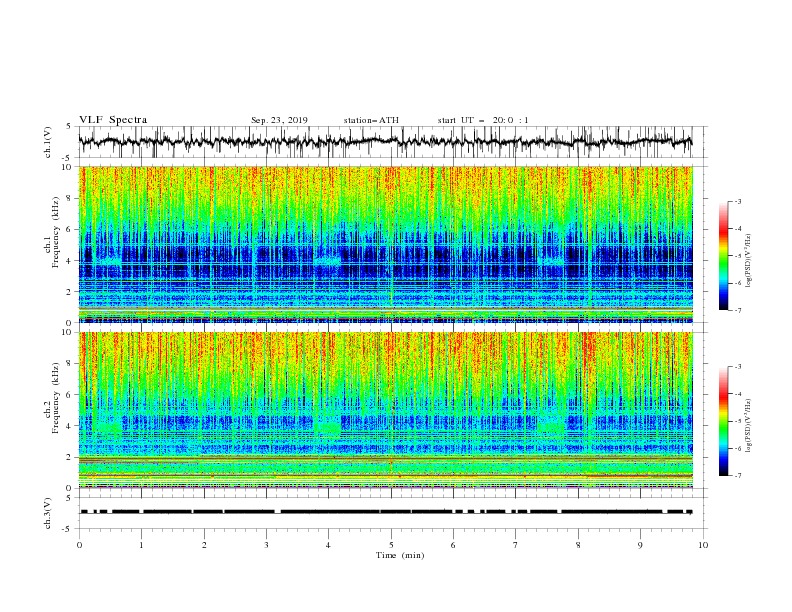
Task: Click the "ch.1(V)" waveform axis label
Action: [x=48, y=142]
